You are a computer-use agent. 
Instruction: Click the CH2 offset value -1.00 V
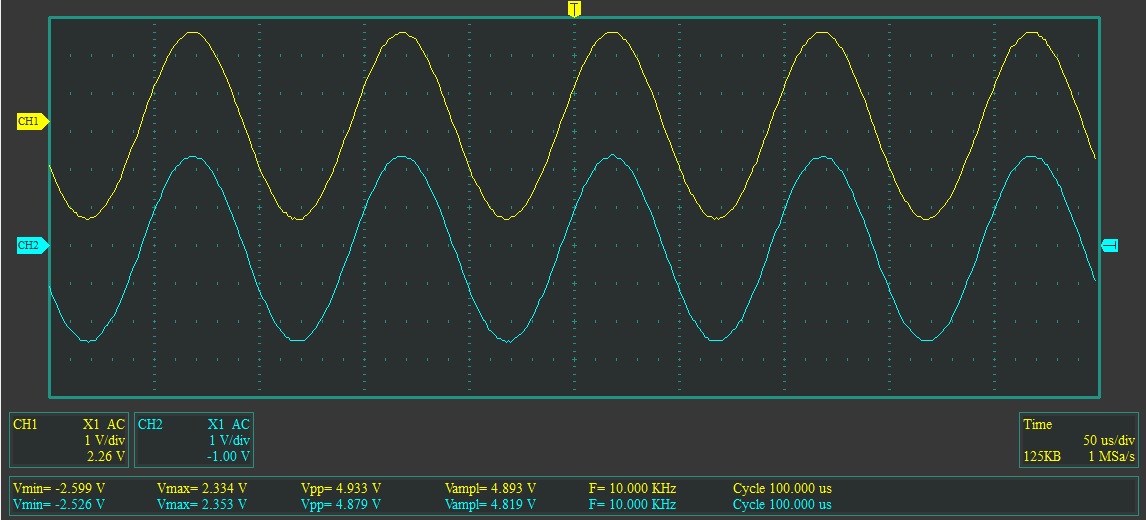click(229, 457)
